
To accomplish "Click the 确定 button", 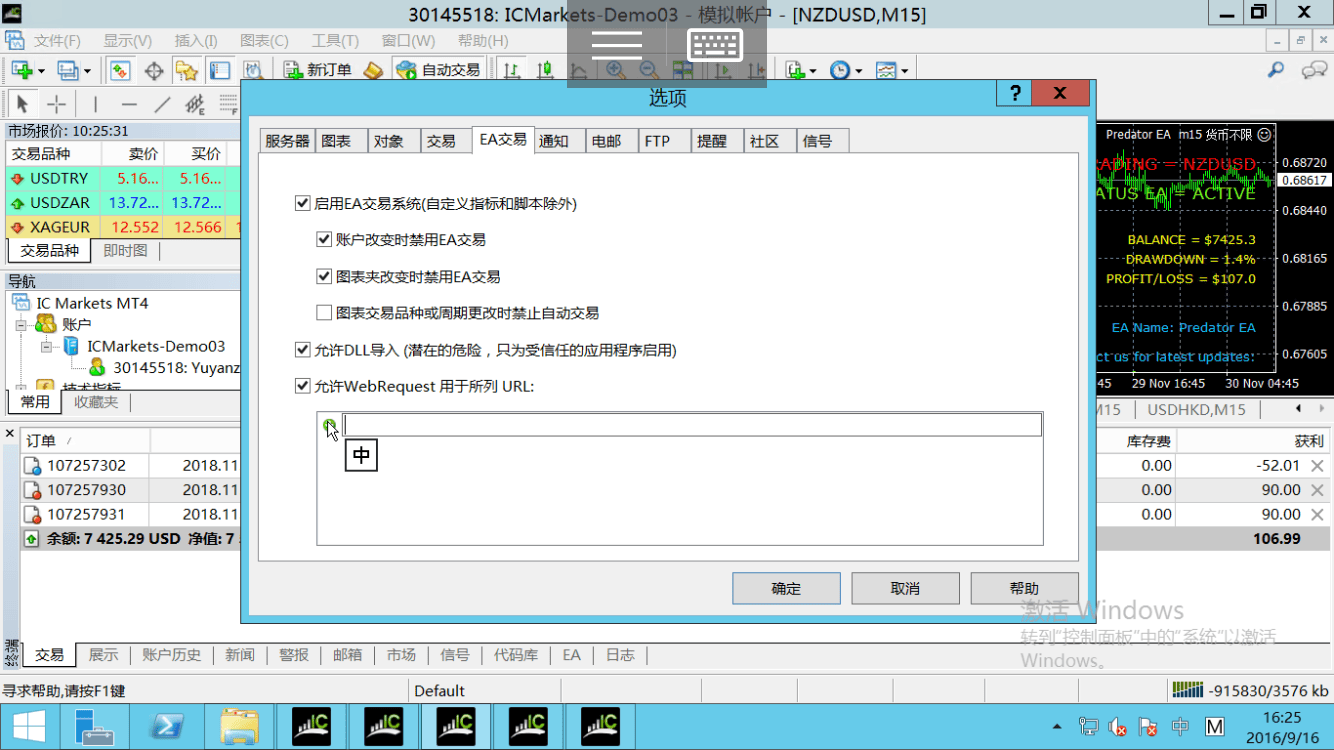I will pyautogui.click(x=786, y=588).
